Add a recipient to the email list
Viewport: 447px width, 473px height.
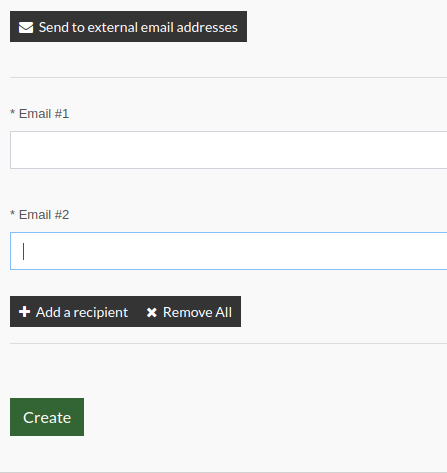coord(73,312)
